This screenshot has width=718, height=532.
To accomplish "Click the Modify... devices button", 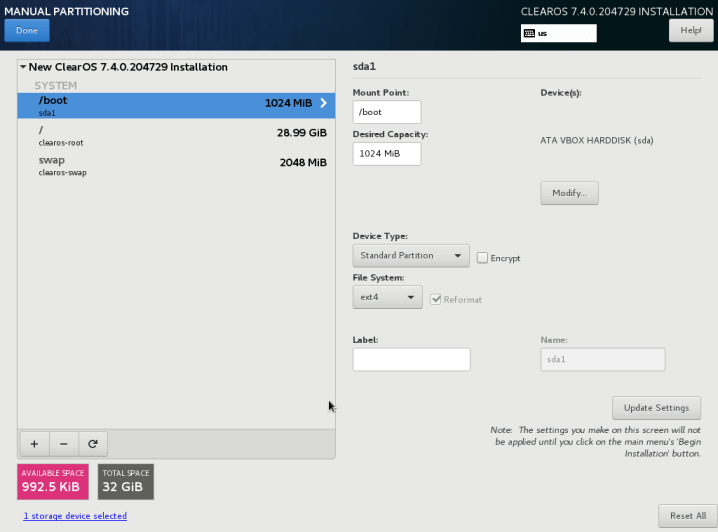I will (569, 193).
